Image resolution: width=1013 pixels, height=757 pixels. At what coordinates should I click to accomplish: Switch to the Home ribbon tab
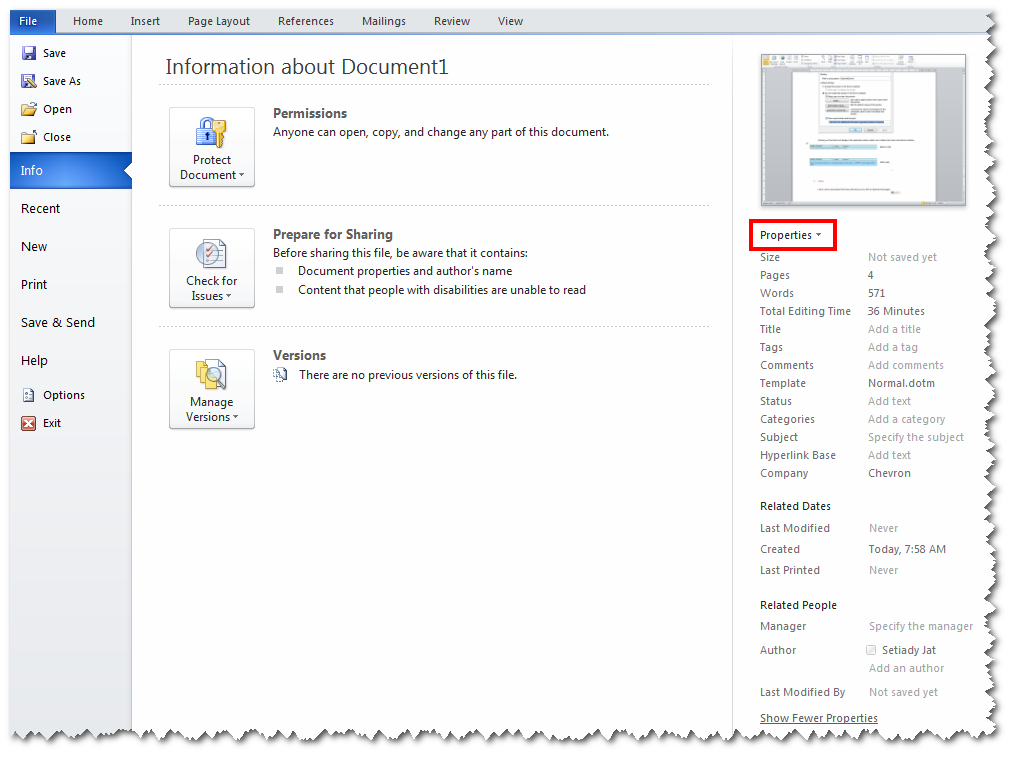tap(88, 20)
